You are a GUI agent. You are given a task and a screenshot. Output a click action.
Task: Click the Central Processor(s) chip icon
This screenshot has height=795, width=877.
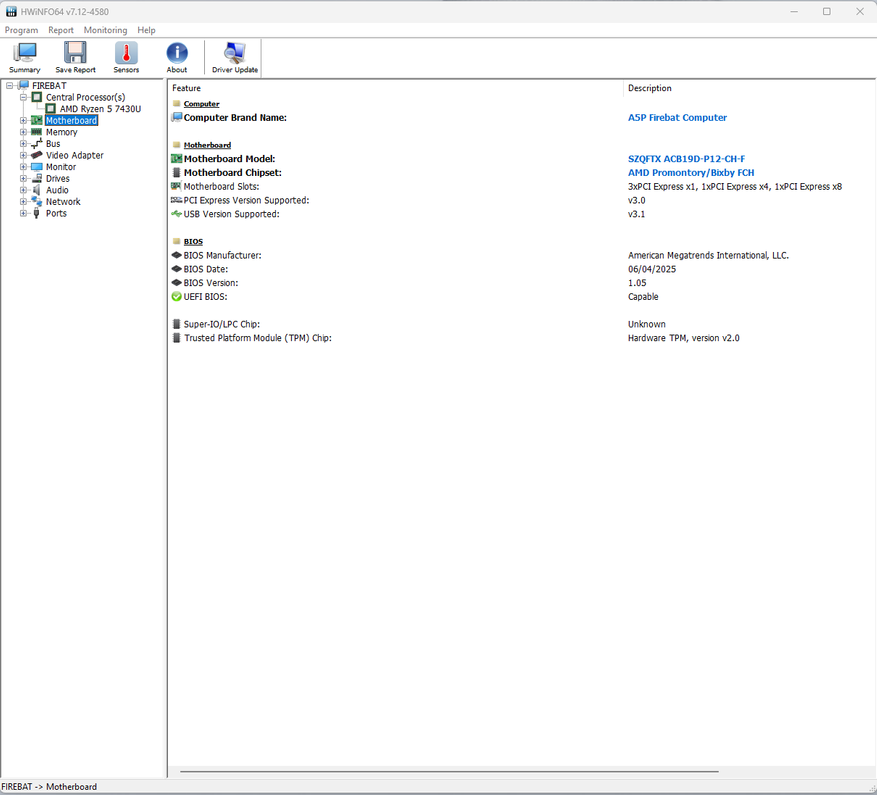[37, 97]
